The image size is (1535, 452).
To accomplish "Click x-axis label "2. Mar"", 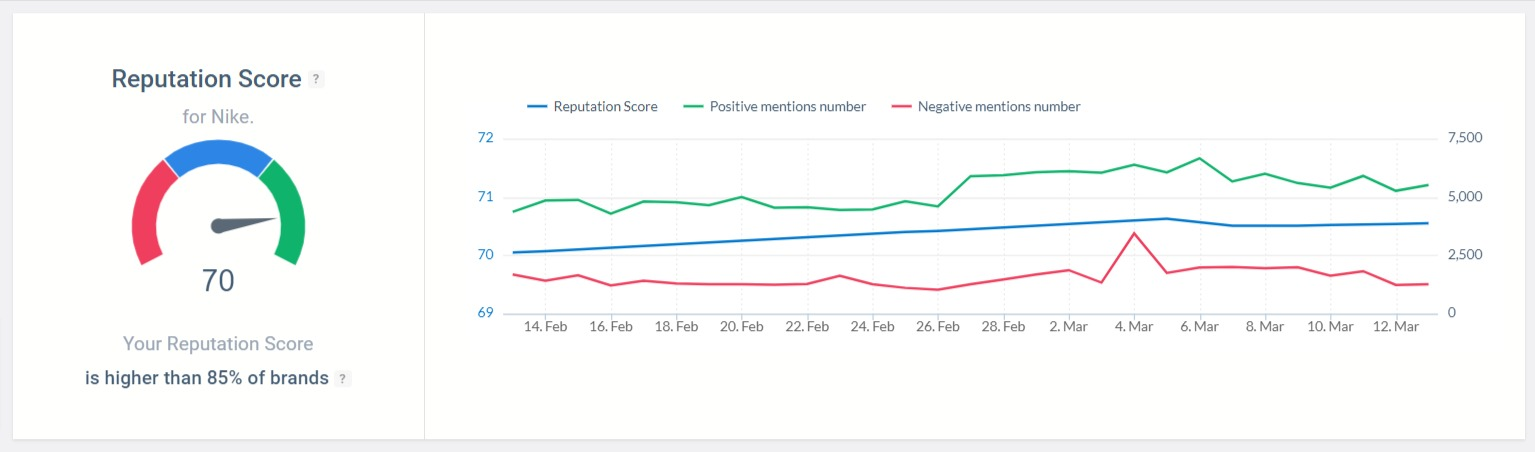I will (x=1068, y=327).
